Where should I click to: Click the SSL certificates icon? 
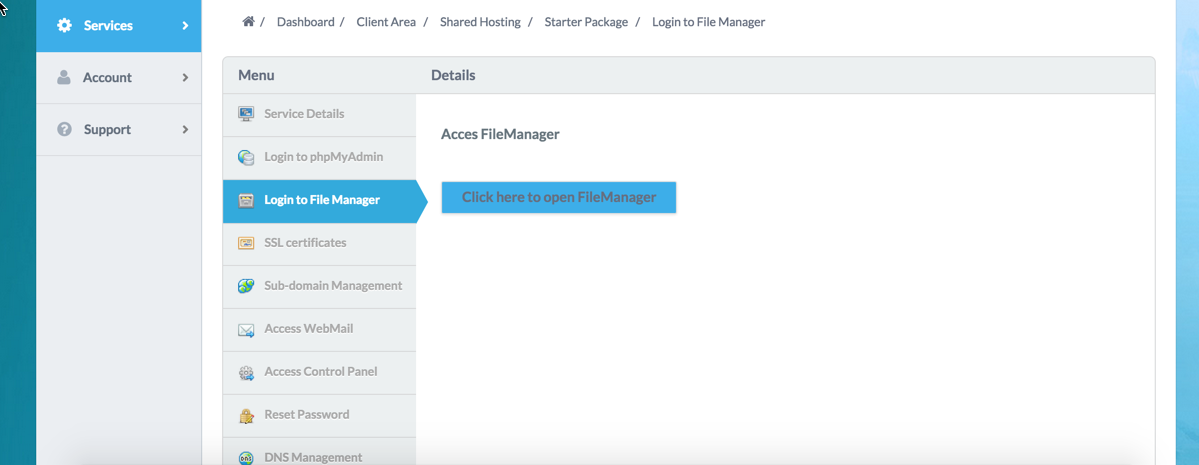tap(245, 243)
